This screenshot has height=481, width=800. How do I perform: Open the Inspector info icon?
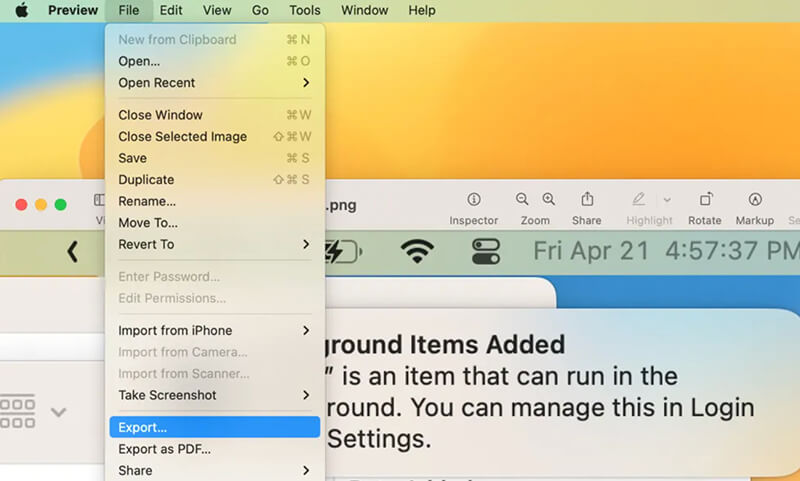pyautogui.click(x=473, y=199)
